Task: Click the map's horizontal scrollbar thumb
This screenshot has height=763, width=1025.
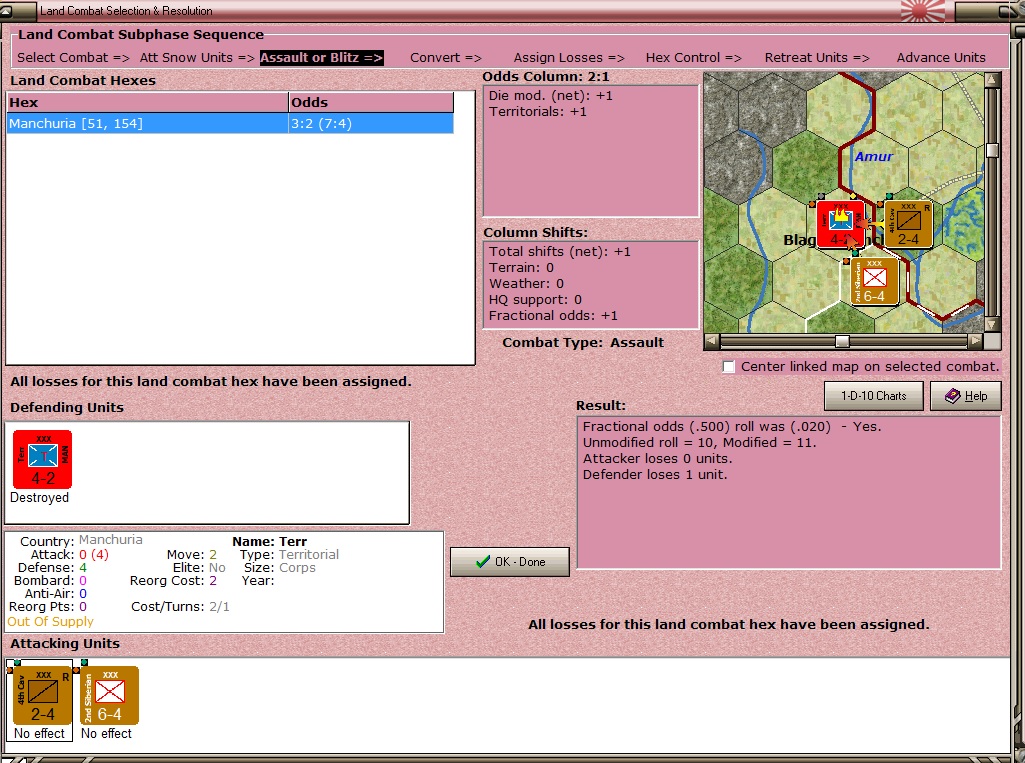Action: [x=843, y=341]
